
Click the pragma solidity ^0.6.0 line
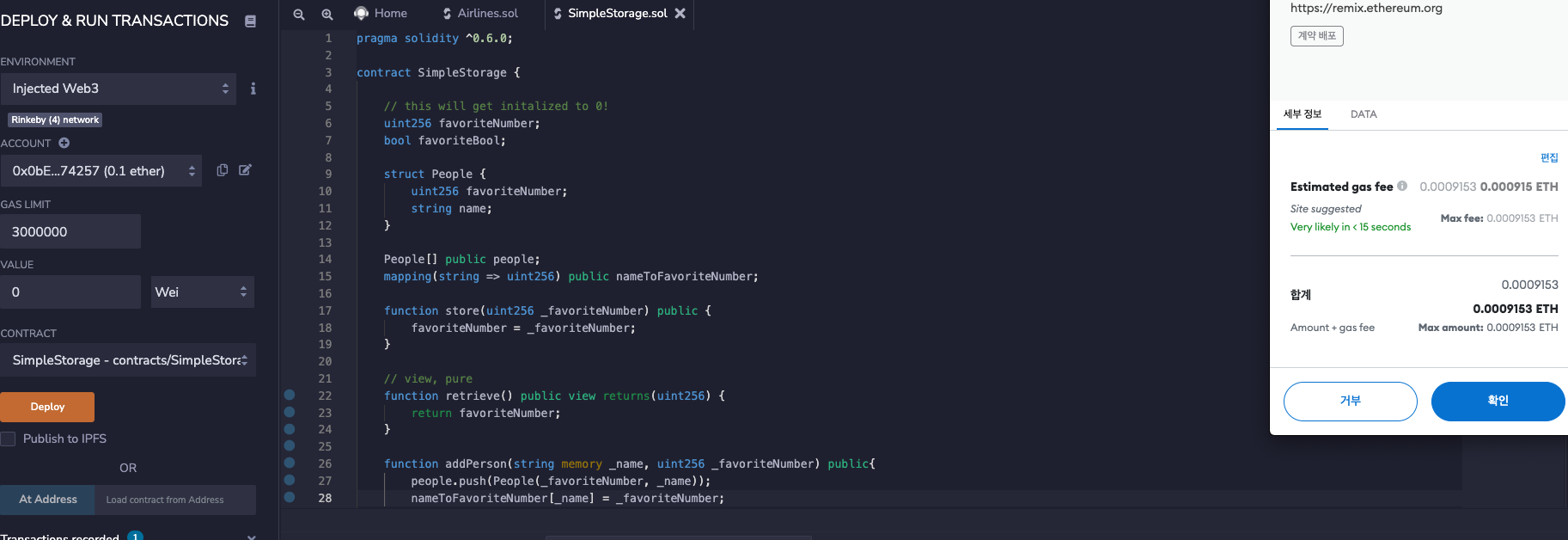[x=435, y=38]
